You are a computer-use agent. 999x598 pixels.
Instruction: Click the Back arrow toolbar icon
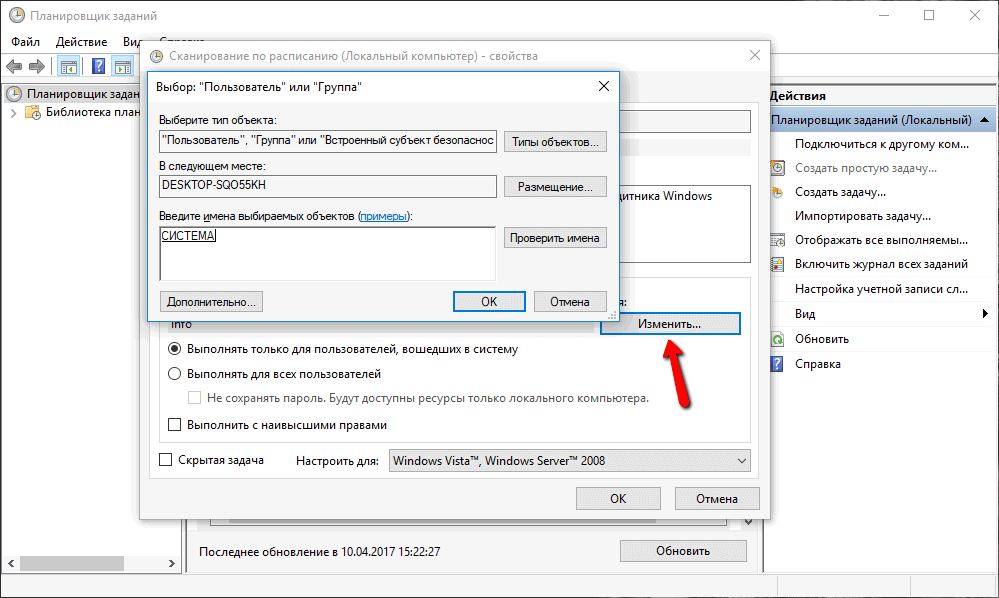(14, 66)
